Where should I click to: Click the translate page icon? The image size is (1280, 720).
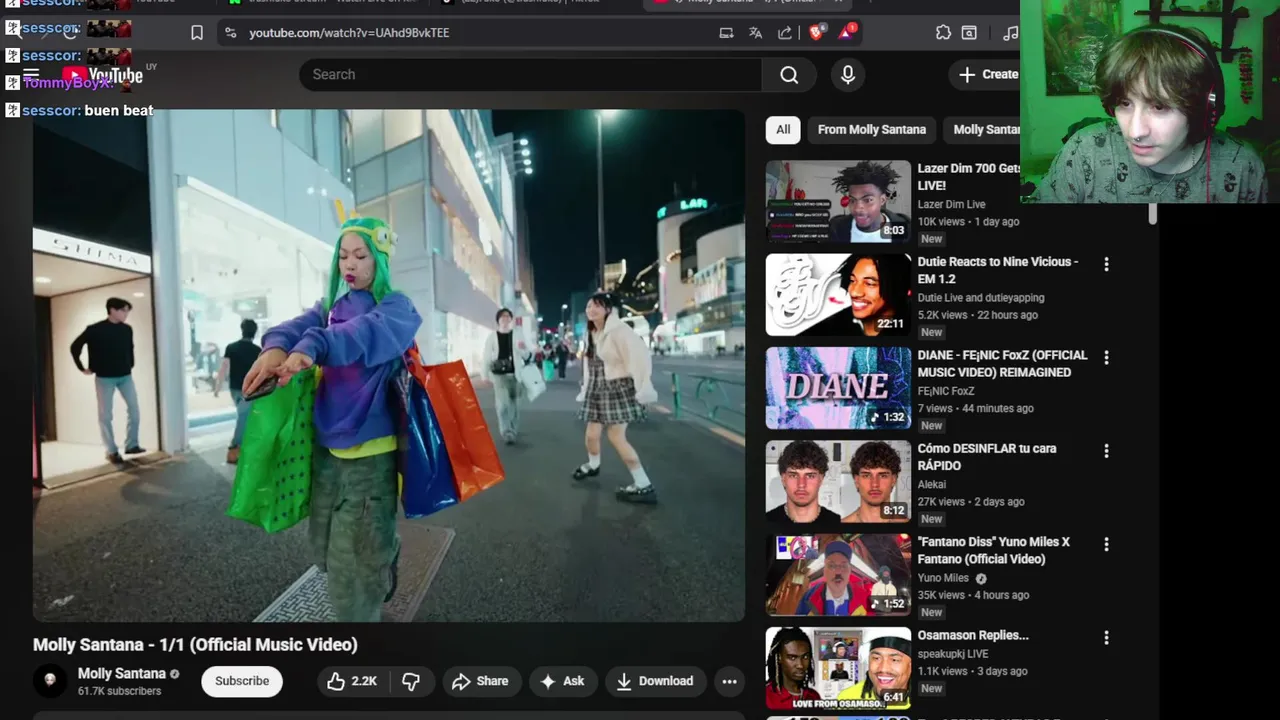755,33
